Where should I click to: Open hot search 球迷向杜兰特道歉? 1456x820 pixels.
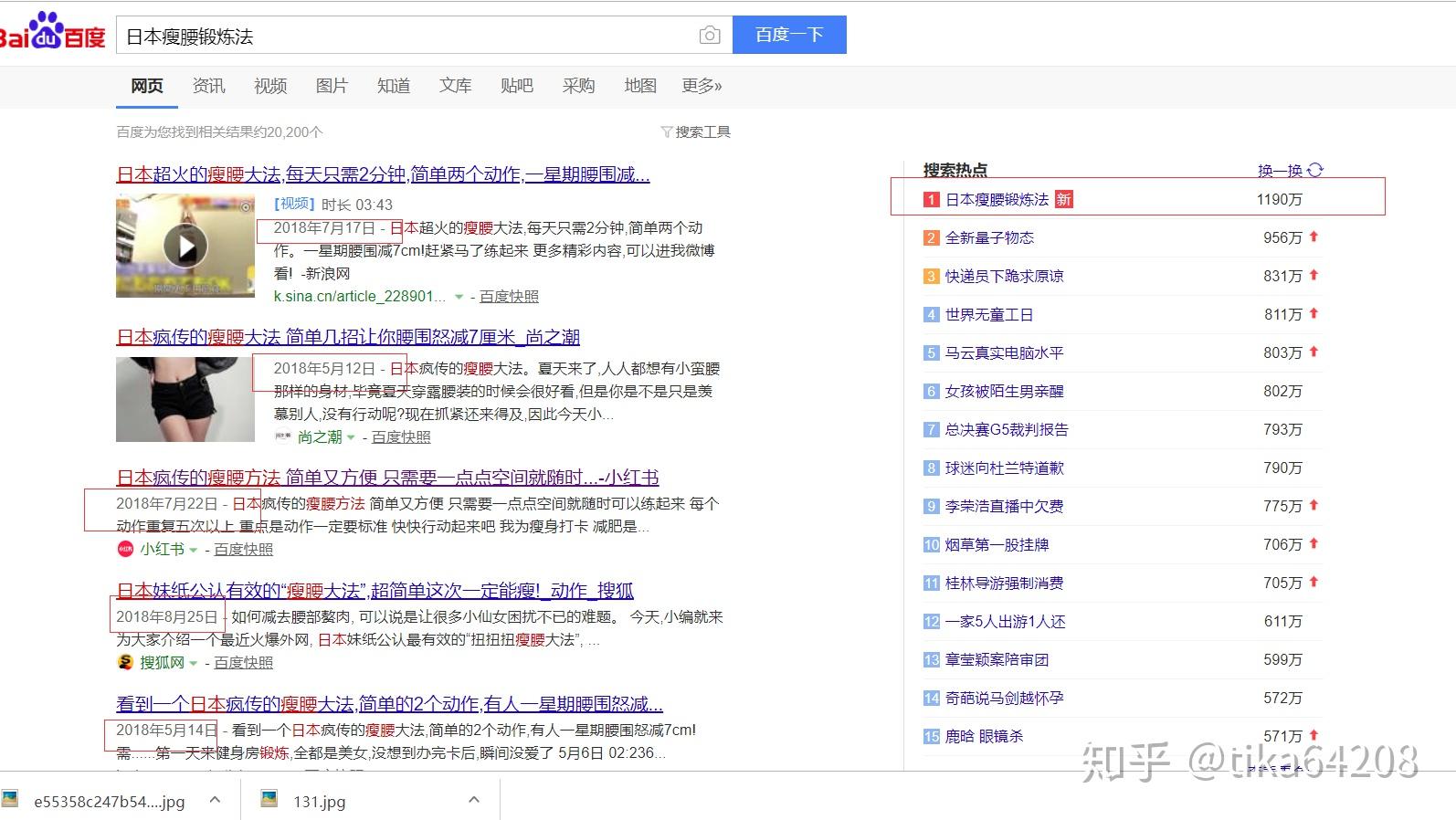click(1004, 468)
